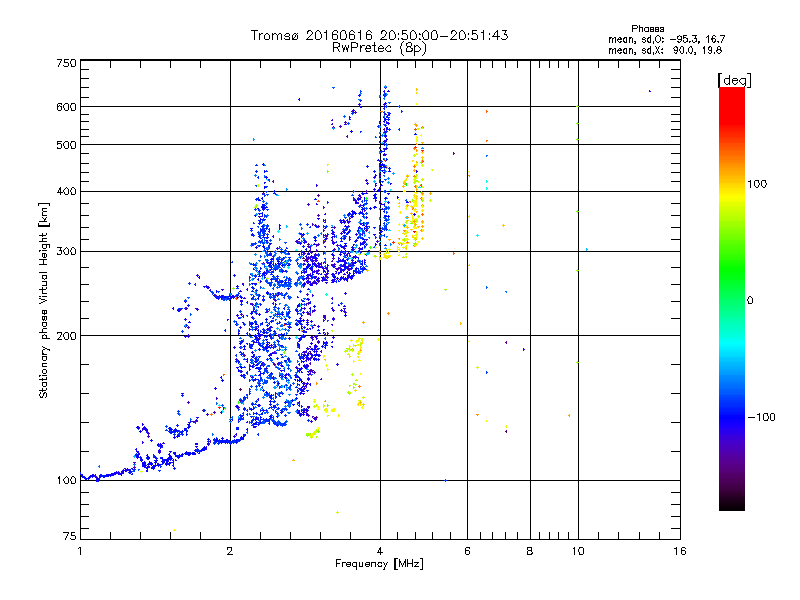Viewport: 800px width, 600px height.
Task: Click the plot title 'Tromsø 20160616 20:50:00-20:51:43'
Action: pyautogui.click(x=379, y=35)
